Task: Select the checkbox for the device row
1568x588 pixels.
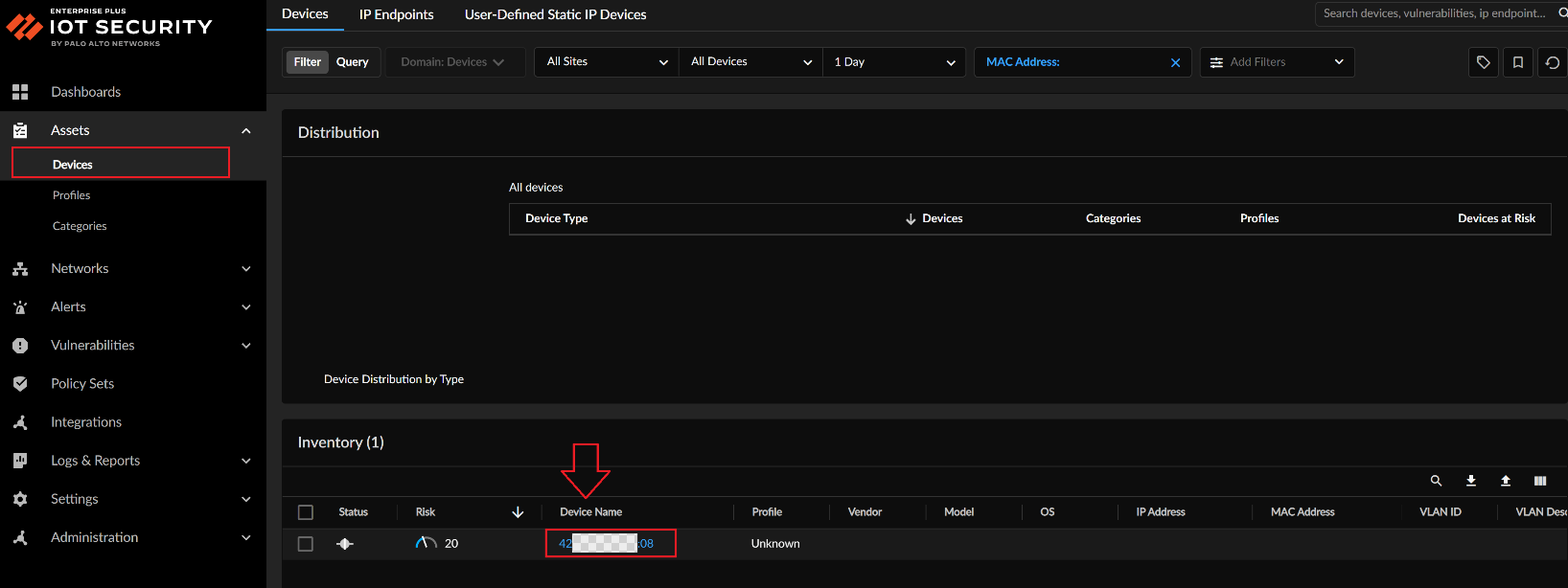Action: point(306,544)
